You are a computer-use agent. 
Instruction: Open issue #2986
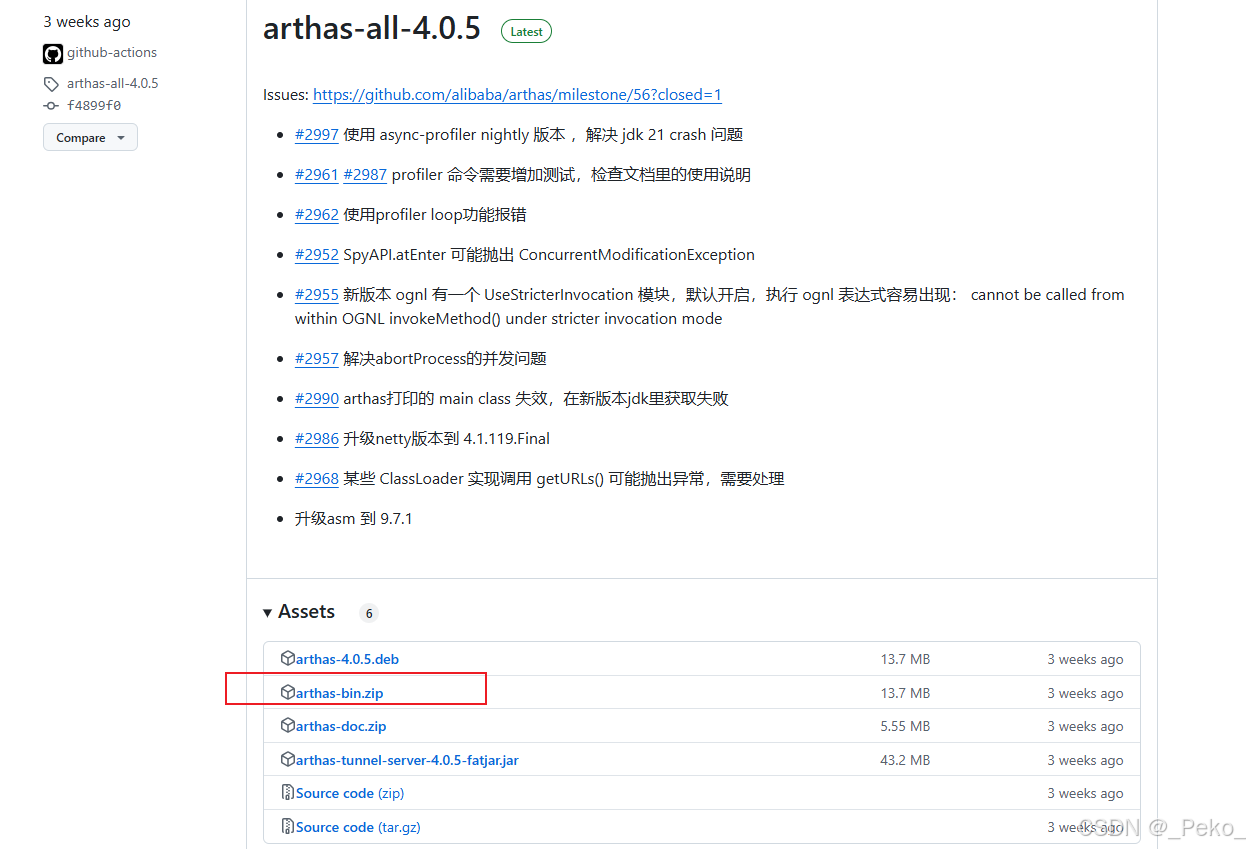tap(317, 439)
